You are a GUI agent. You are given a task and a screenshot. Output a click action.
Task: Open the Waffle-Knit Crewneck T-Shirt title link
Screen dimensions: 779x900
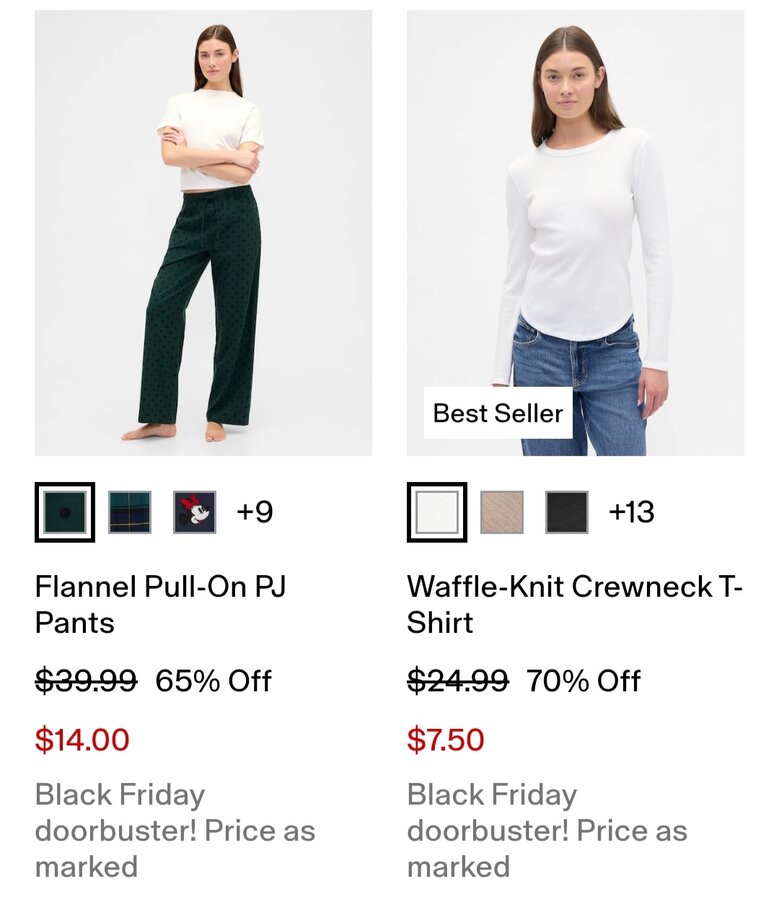click(x=574, y=604)
